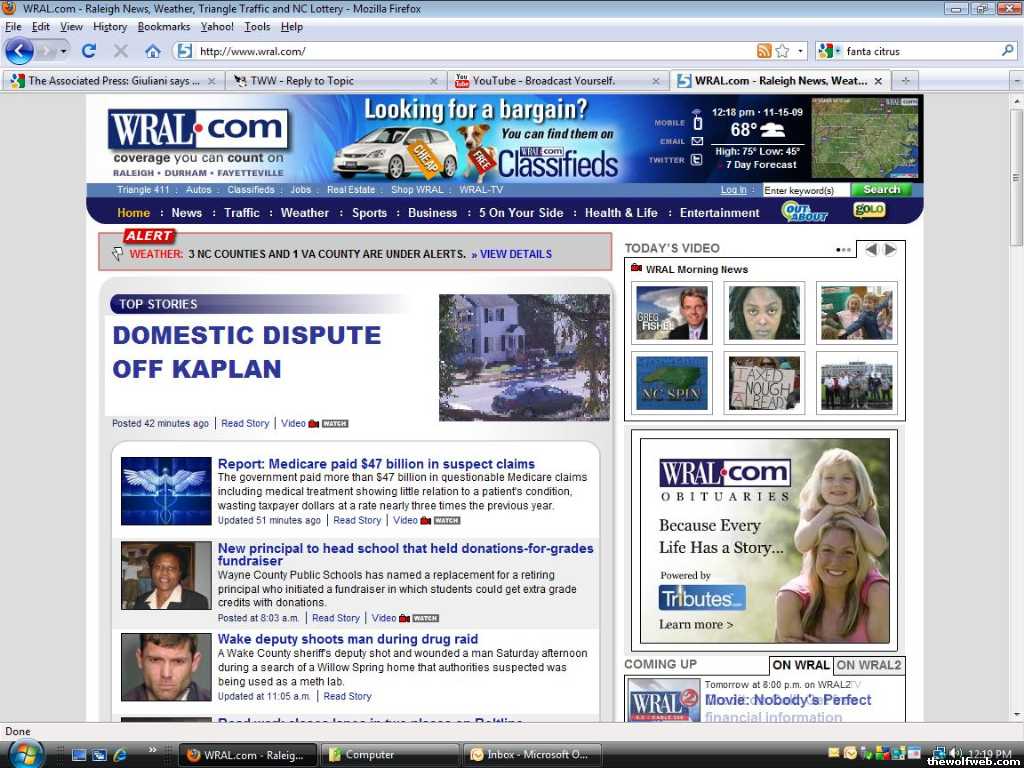Click the green Search button
1024x768 pixels.
[x=881, y=190]
